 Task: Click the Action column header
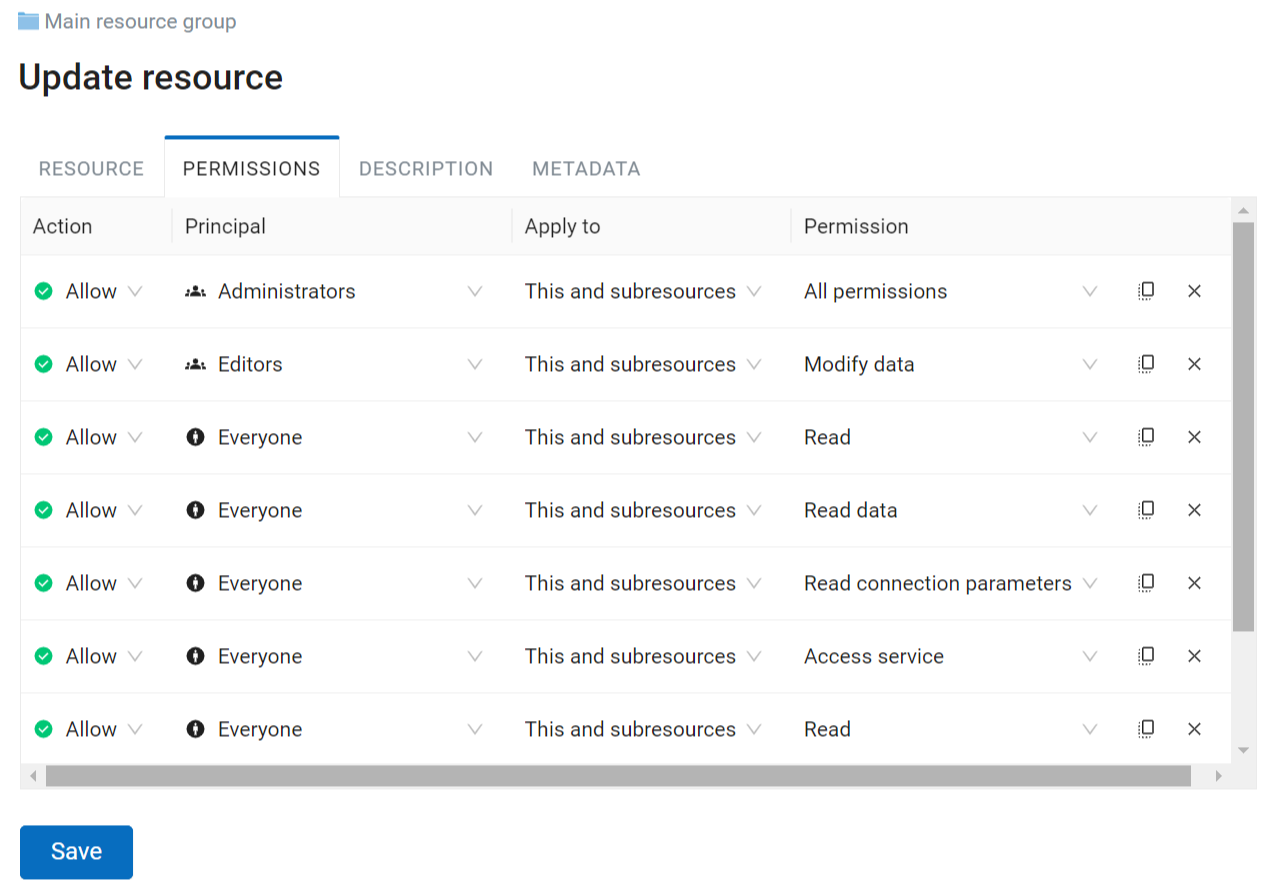[x=62, y=226]
